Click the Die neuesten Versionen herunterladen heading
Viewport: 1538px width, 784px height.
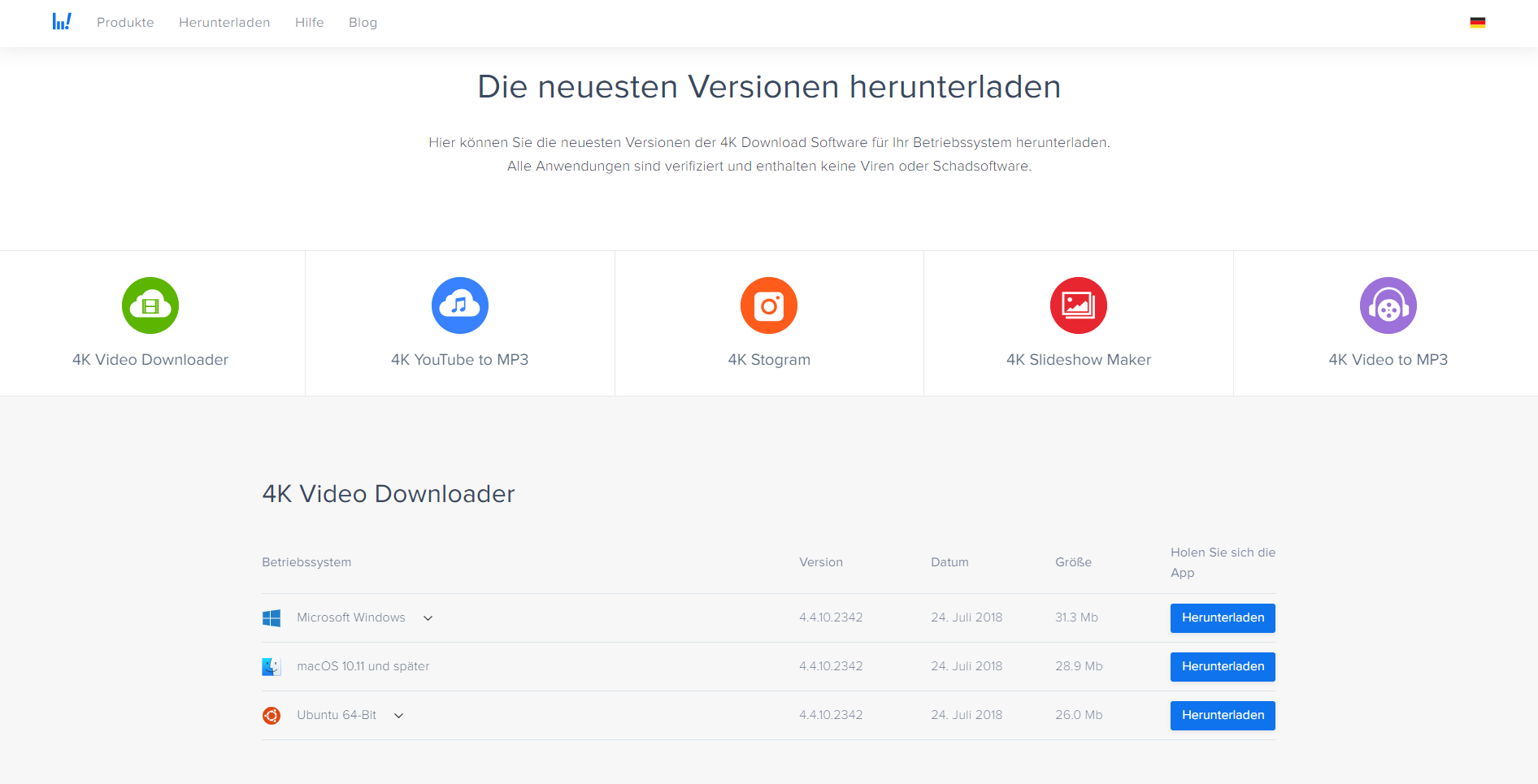pyautogui.click(x=769, y=87)
